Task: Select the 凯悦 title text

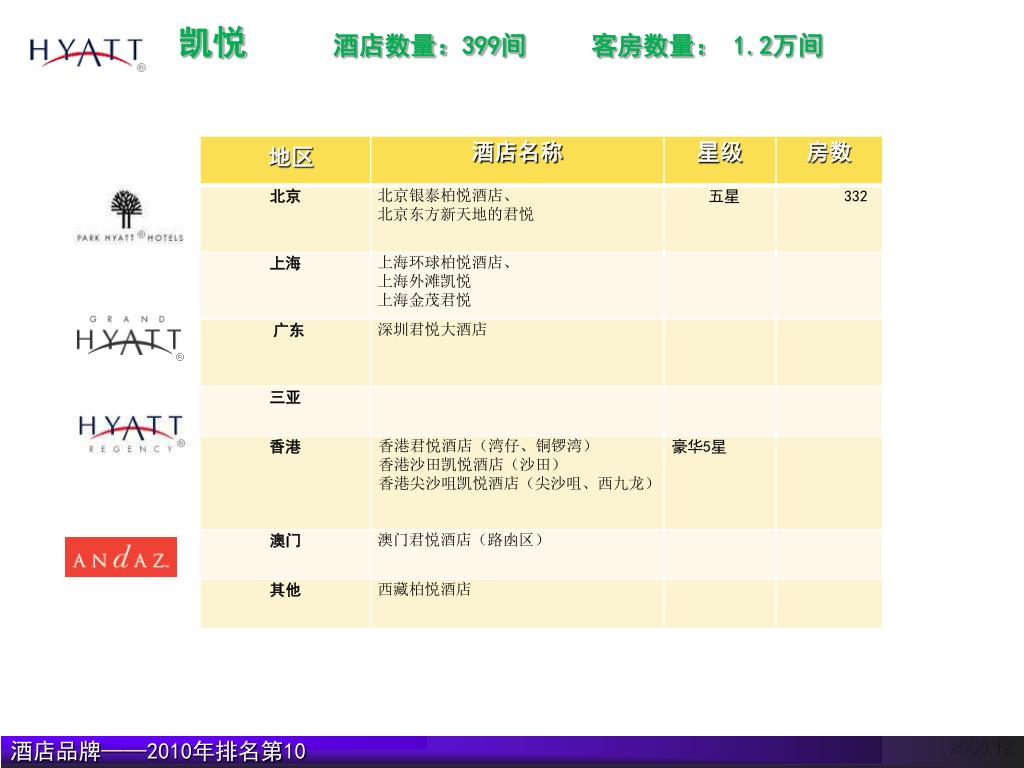Action: (213, 44)
